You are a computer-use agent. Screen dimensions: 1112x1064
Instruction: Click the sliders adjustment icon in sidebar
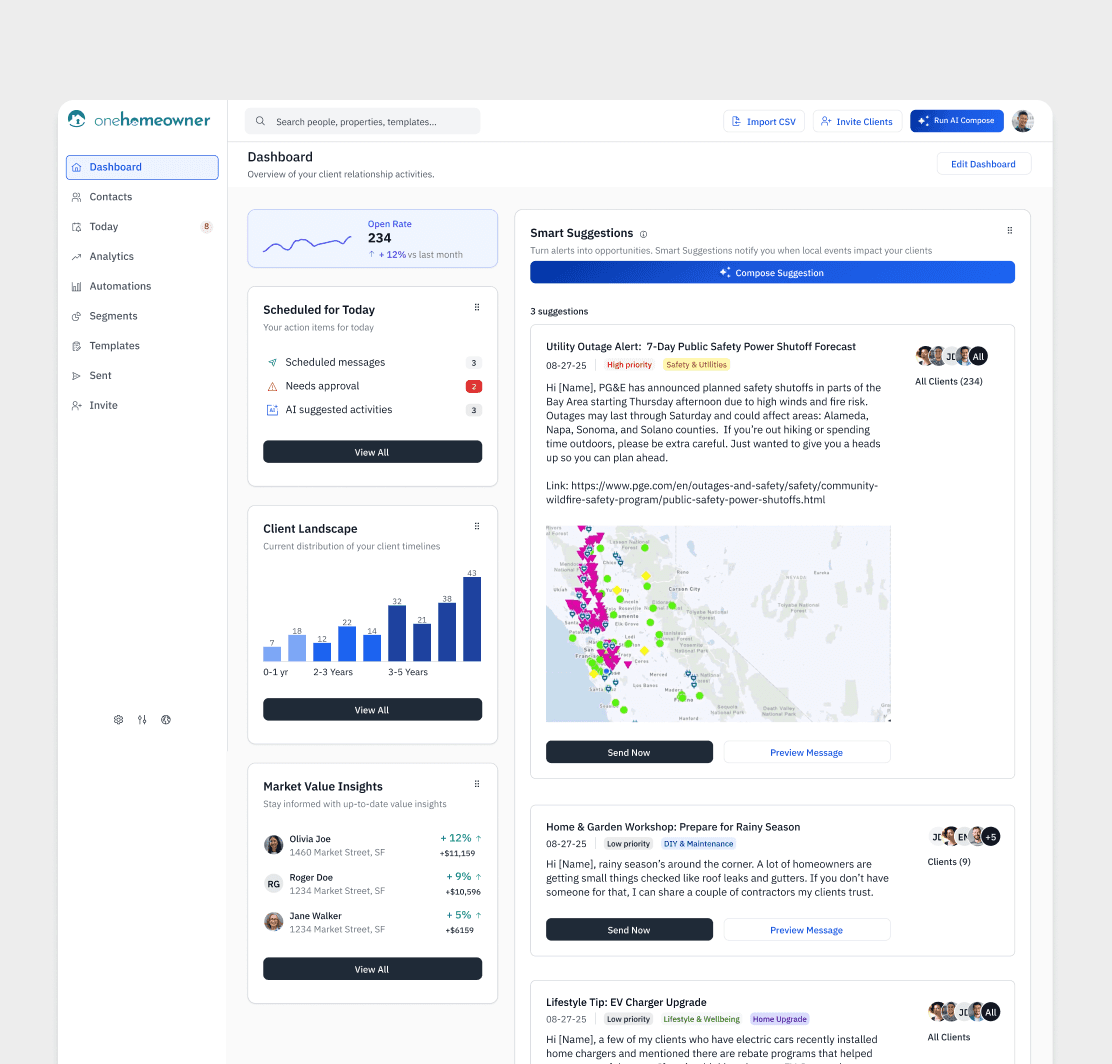click(x=142, y=719)
